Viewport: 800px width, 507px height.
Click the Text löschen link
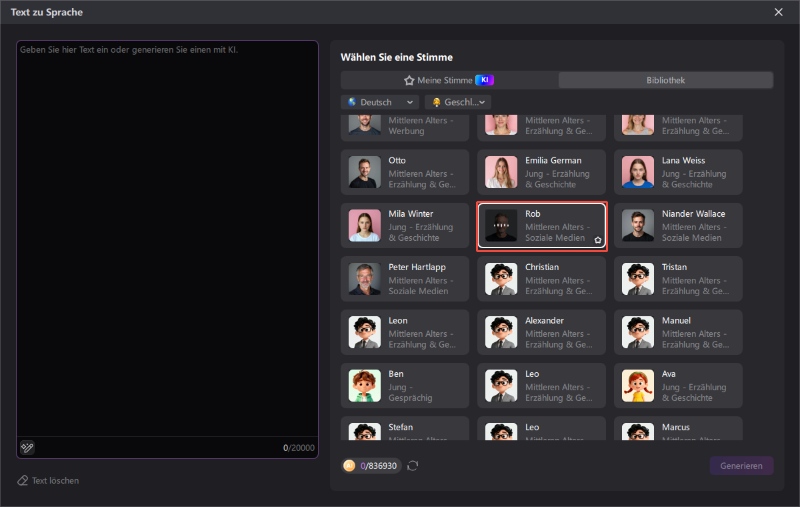click(54, 481)
